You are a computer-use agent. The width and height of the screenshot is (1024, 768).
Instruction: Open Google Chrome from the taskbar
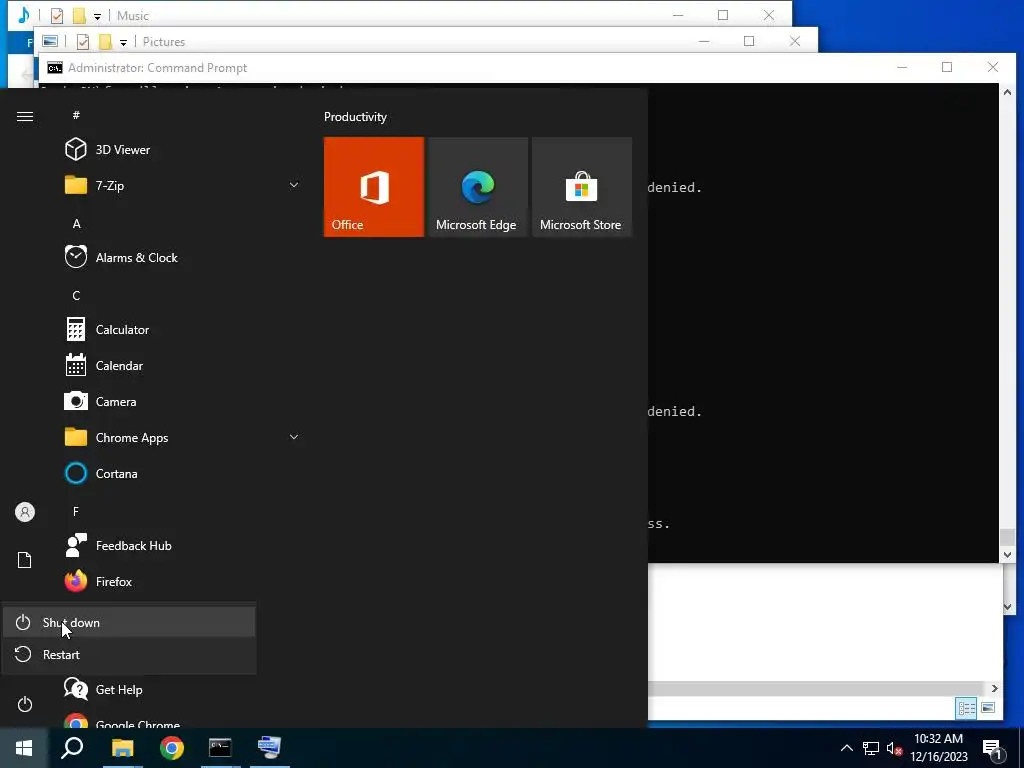pyautogui.click(x=172, y=748)
